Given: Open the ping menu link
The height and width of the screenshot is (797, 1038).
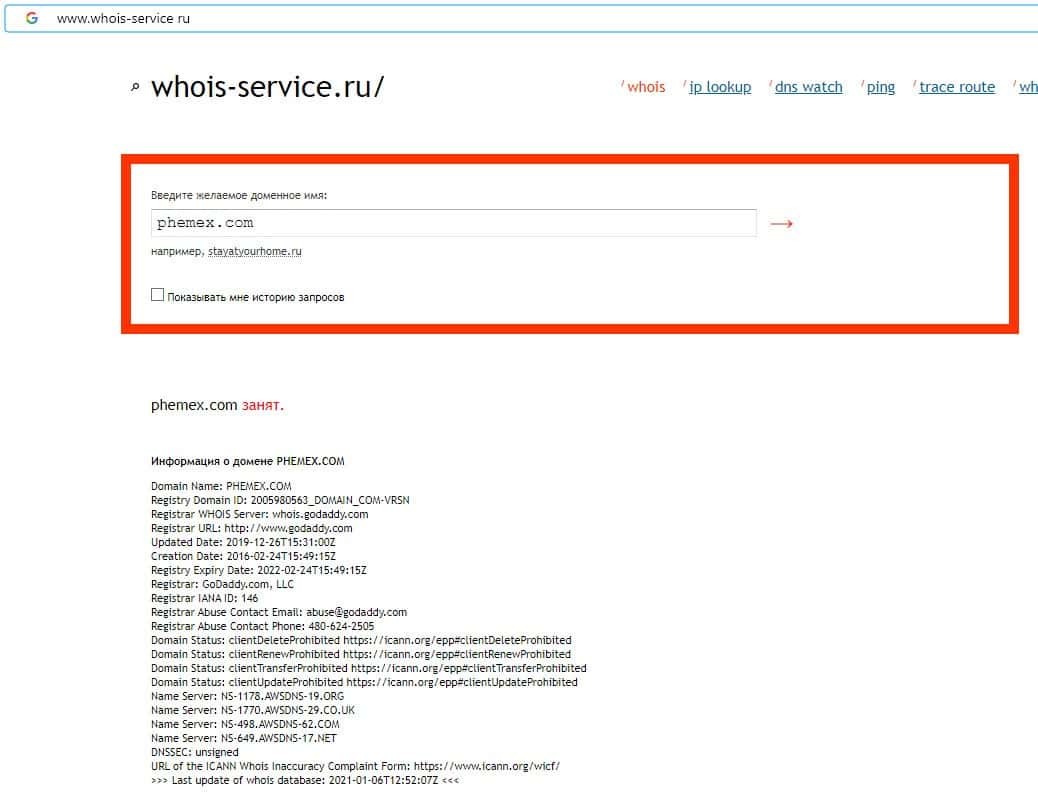Looking at the screenshot, I should point(880,87).
